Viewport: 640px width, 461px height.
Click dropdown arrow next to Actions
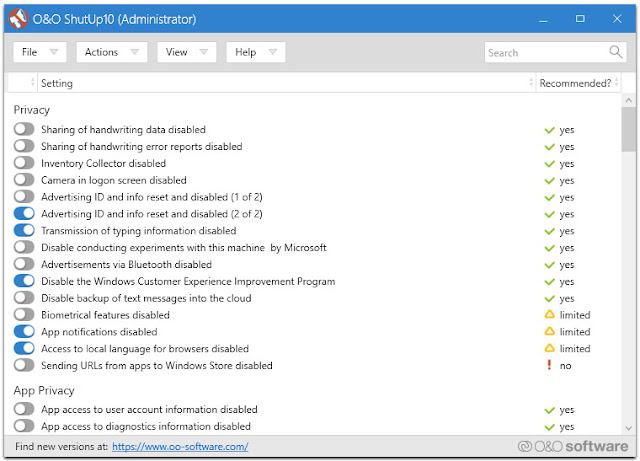(x=134, y=52)
